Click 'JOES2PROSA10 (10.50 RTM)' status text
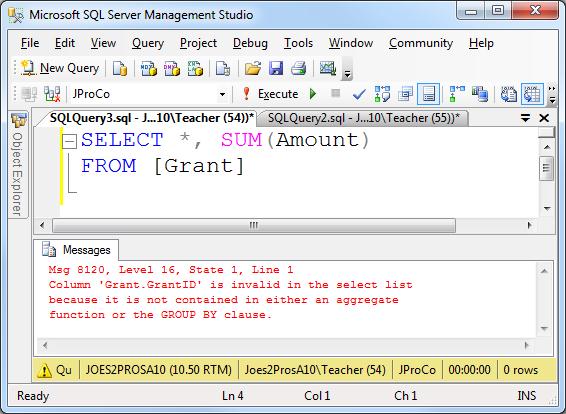This screenshot has height=414, width=566. click(158, 370)
